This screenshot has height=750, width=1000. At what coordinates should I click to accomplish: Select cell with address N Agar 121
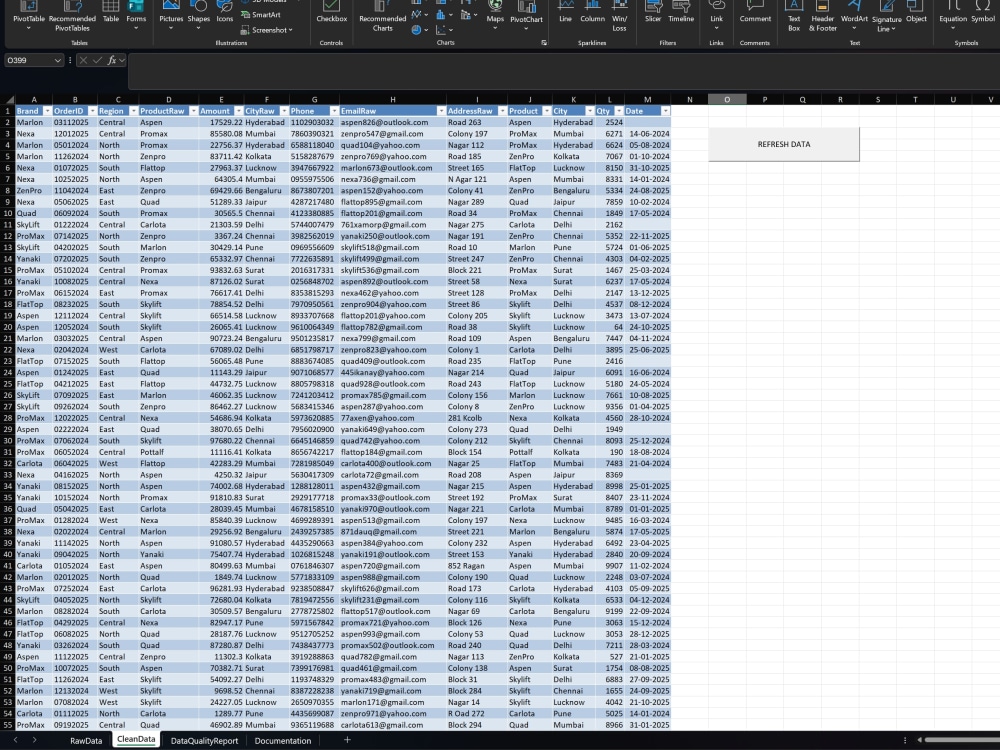[476, 179]
